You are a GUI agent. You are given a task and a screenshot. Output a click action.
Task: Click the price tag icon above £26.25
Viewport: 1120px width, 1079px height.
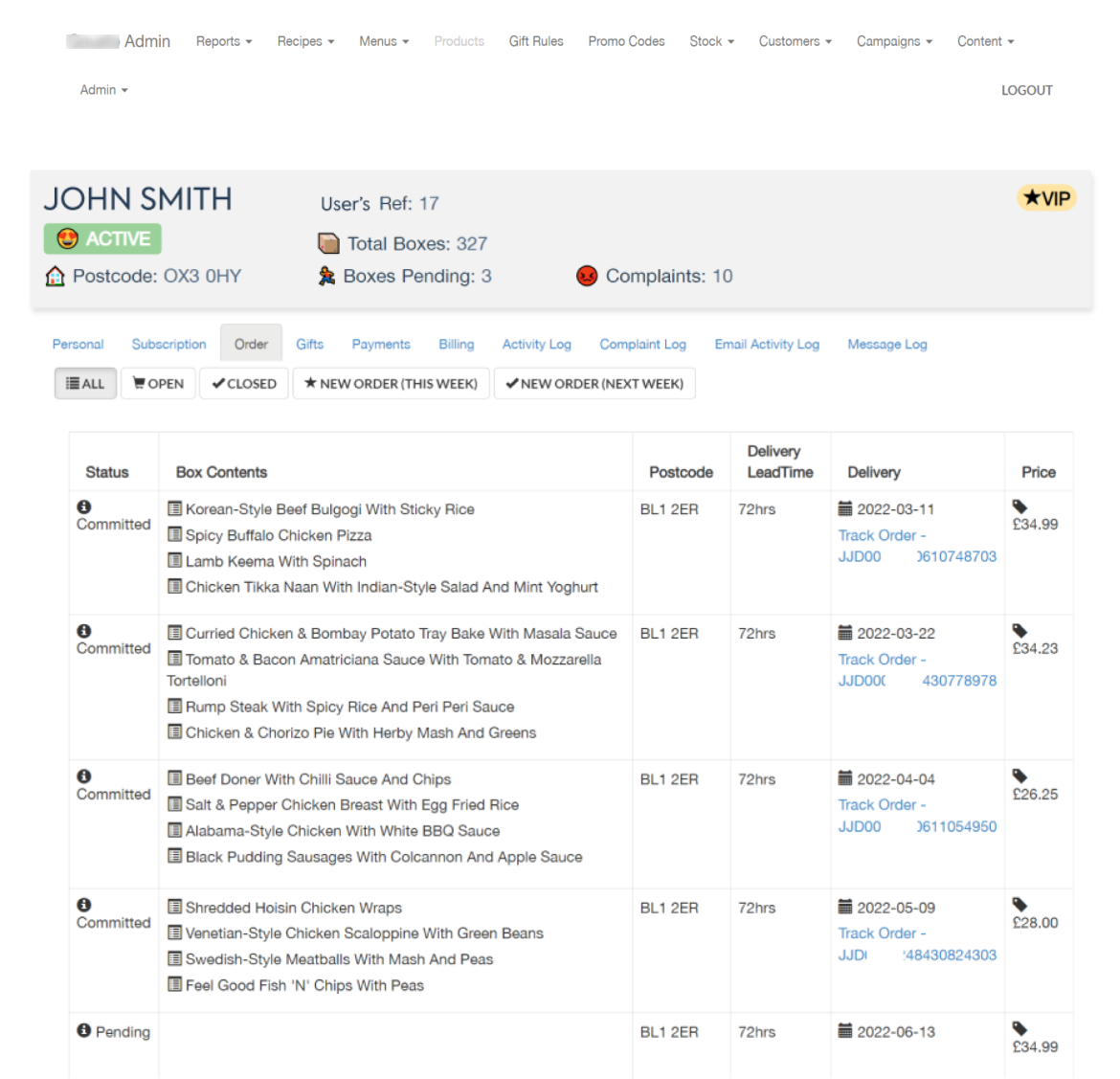coord(1020,776)
